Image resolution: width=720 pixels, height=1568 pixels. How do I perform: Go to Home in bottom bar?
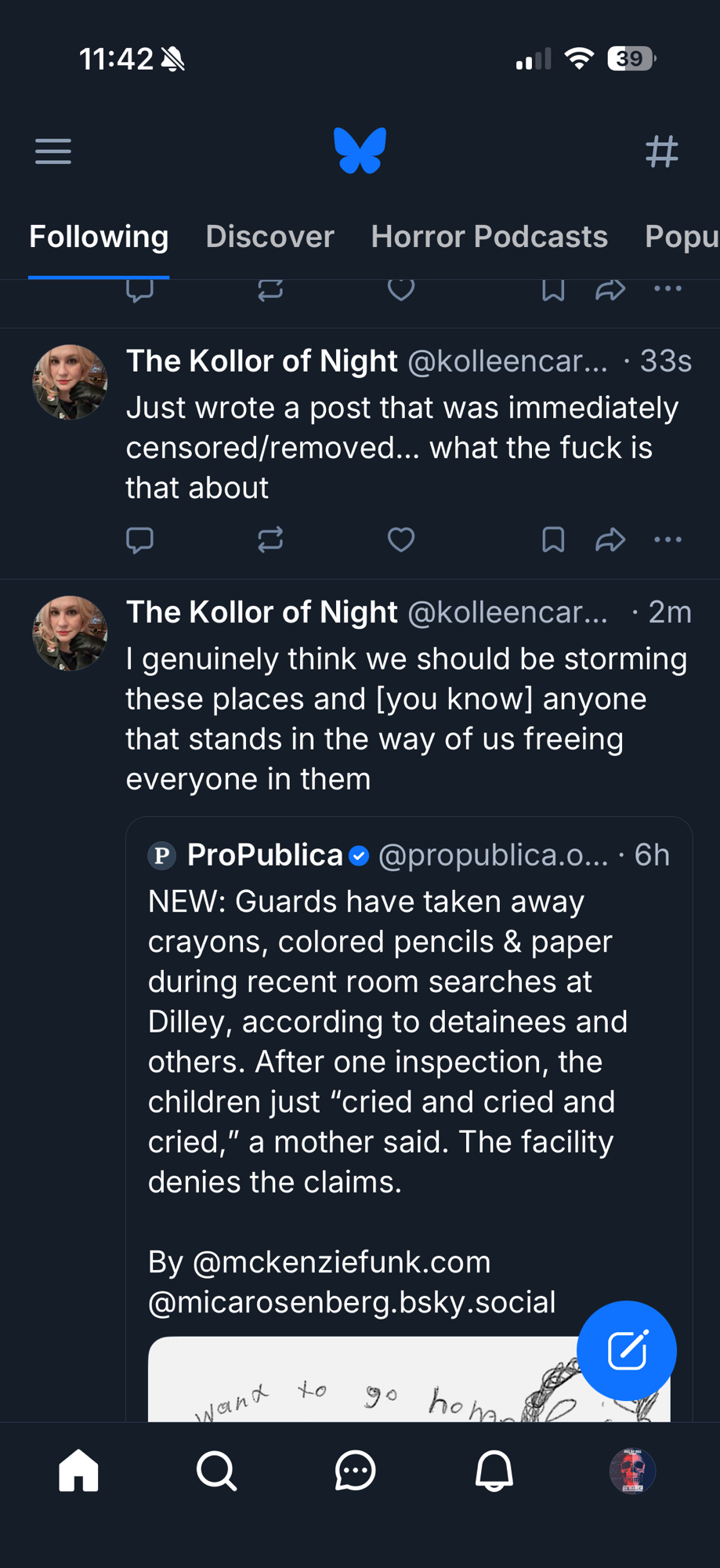[x=78, y=1471]
